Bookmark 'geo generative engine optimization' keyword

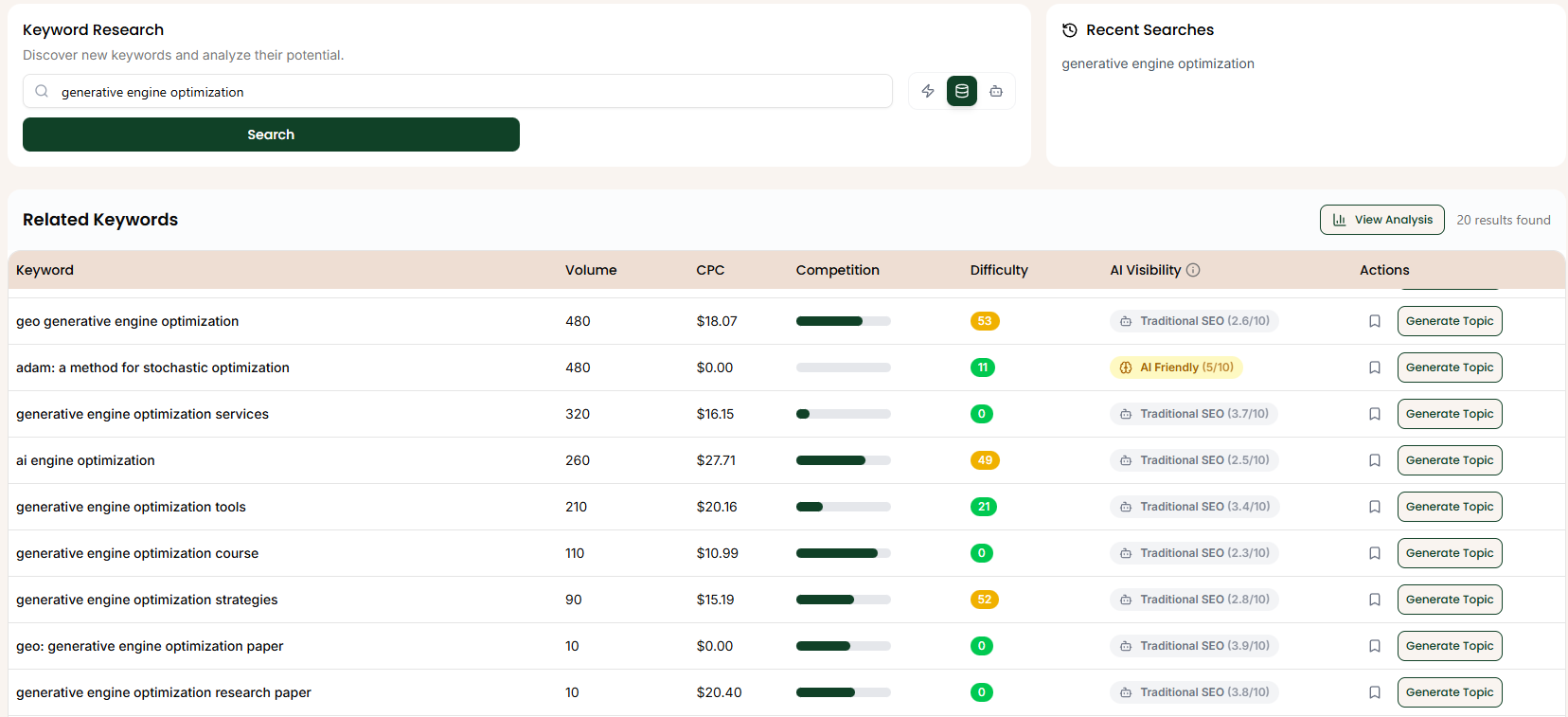(1375, 321)
